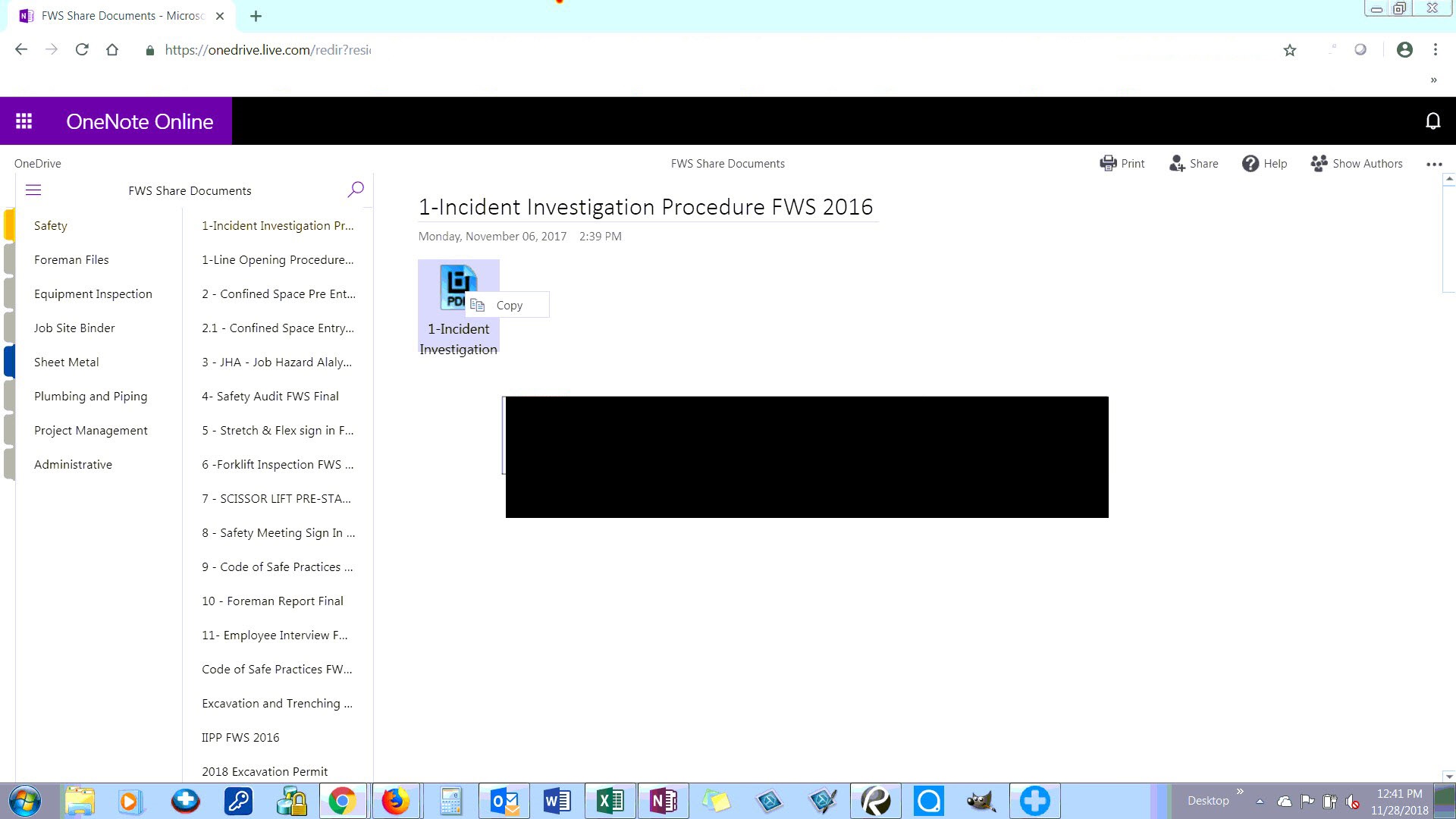Click the Print icon
Viewport: 1456px width, 819px height.
1122,163
